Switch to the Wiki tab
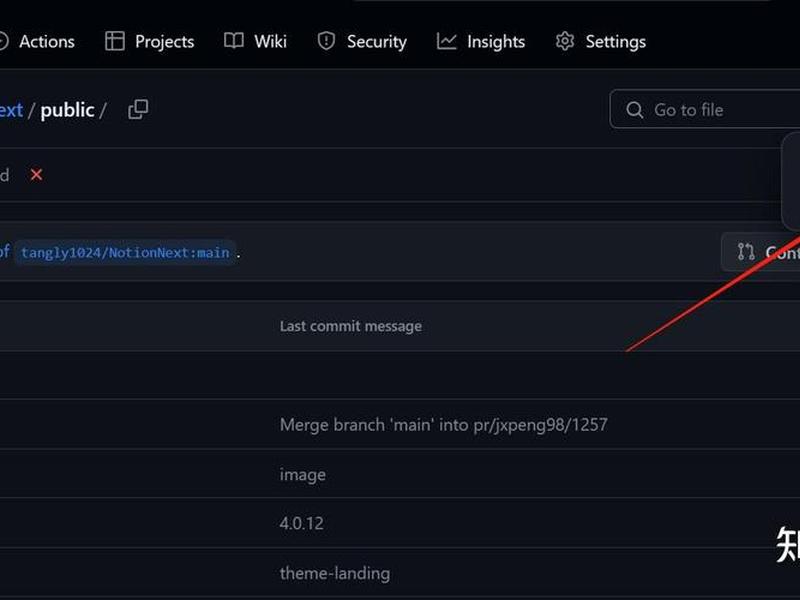The height and width of the screenshot is (600, 800). (x=255, y=41)
